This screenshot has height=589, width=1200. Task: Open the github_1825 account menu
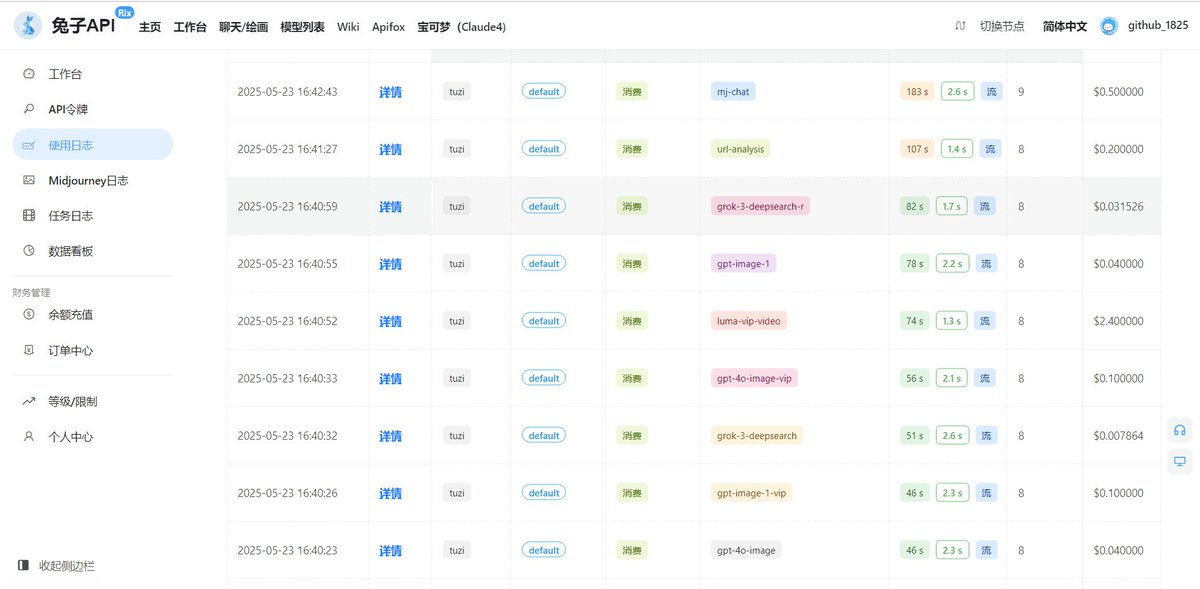point(1158,26)
